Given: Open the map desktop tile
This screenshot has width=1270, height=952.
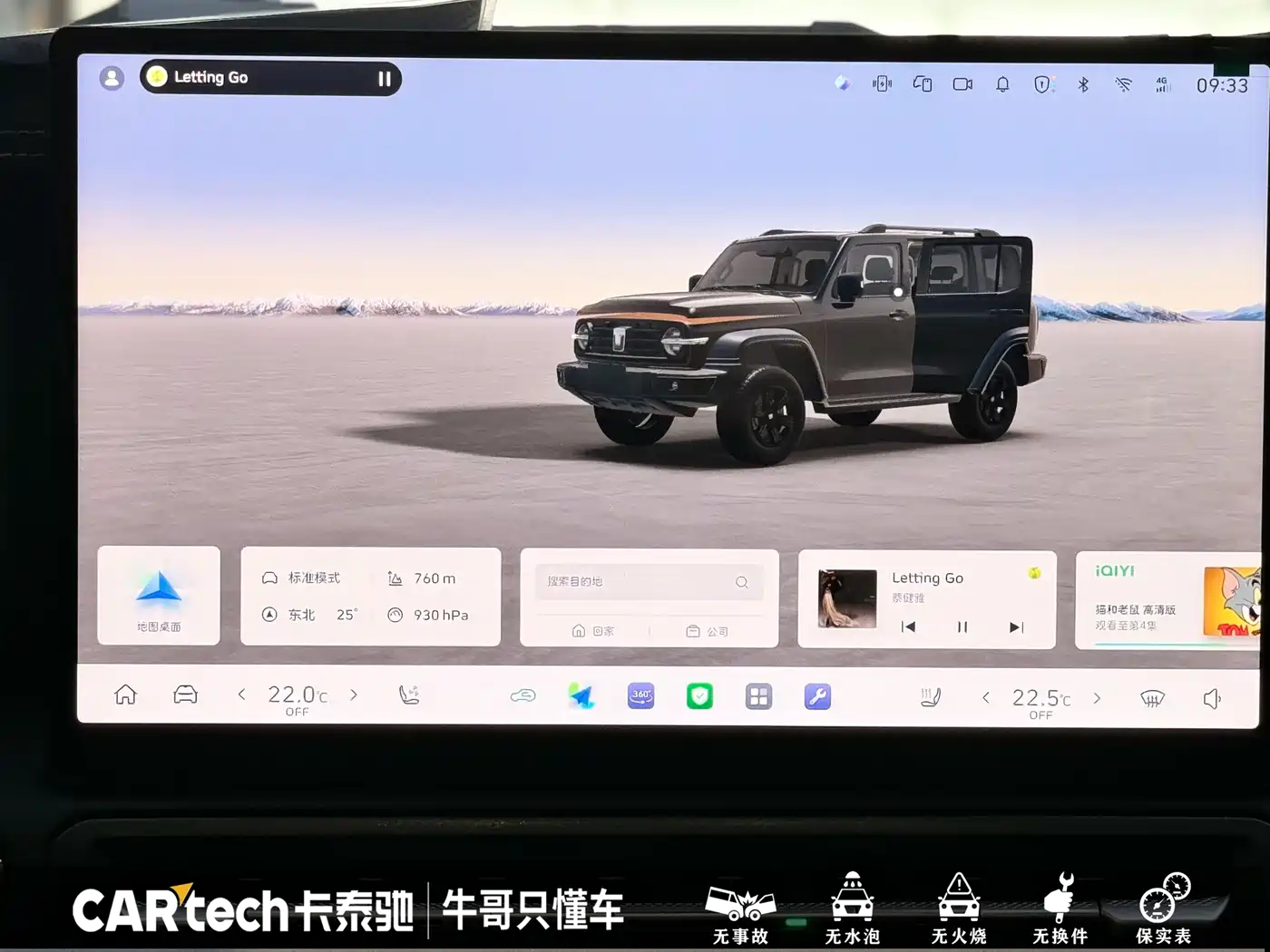Looking at the screenshot, I should [x=159, y=596].
